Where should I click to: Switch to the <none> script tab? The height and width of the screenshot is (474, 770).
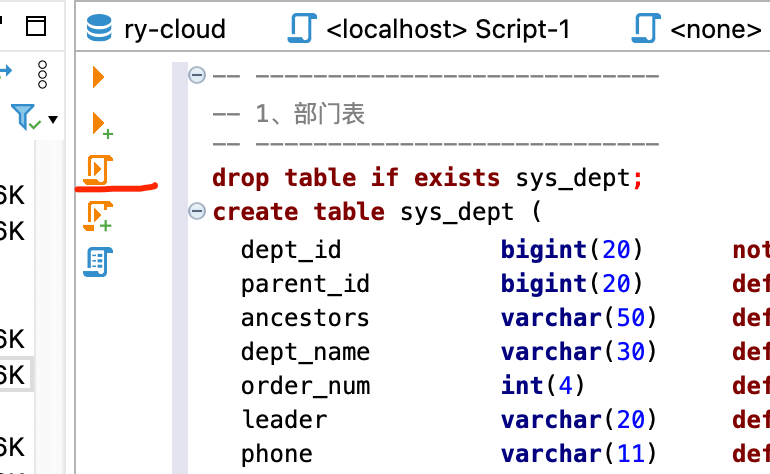[714, 29]
